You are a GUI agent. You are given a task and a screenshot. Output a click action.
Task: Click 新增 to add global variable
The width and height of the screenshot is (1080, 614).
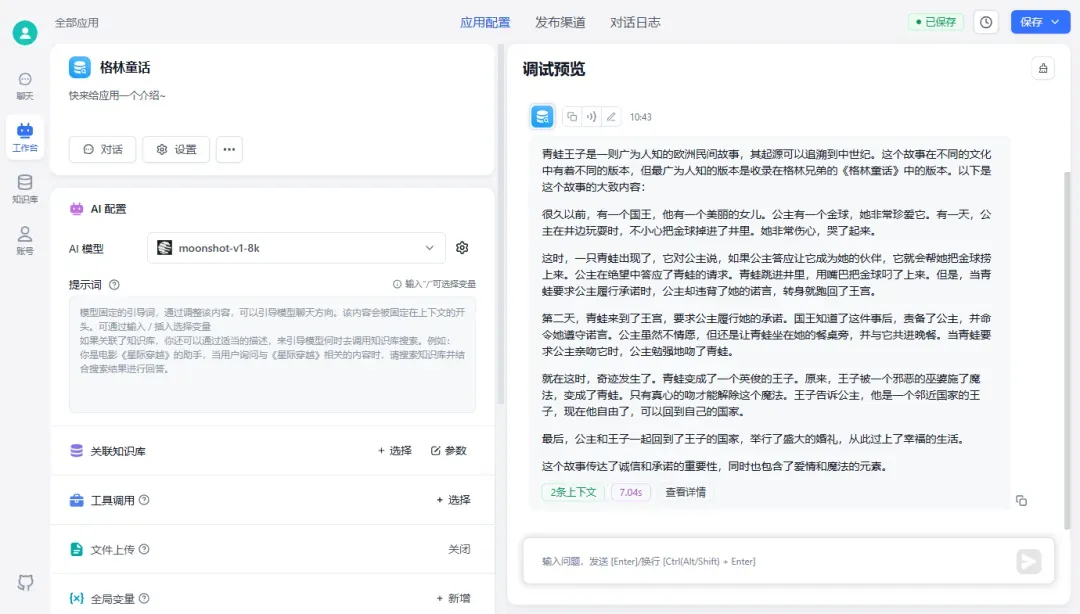point(453,598)
